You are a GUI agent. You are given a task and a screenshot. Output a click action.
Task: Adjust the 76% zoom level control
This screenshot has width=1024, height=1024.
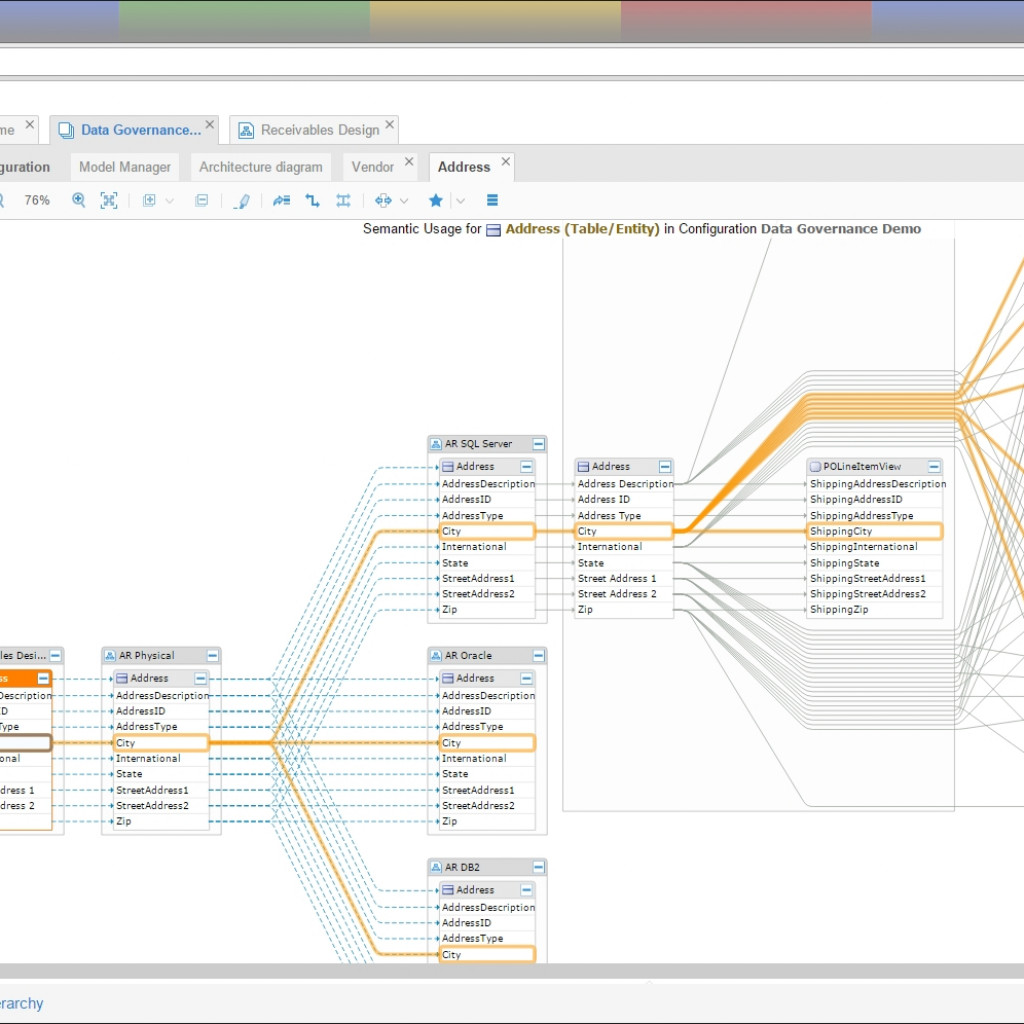point(37,200)
